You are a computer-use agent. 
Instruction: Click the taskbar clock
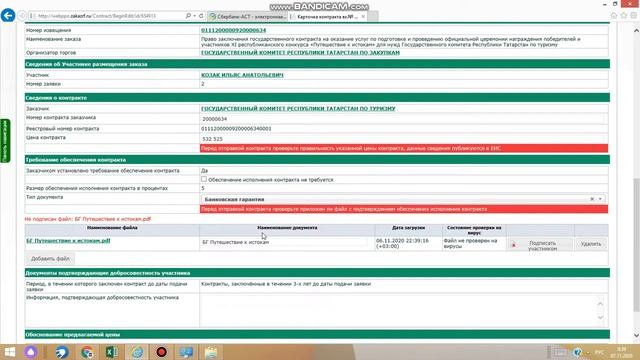(621, 352)
